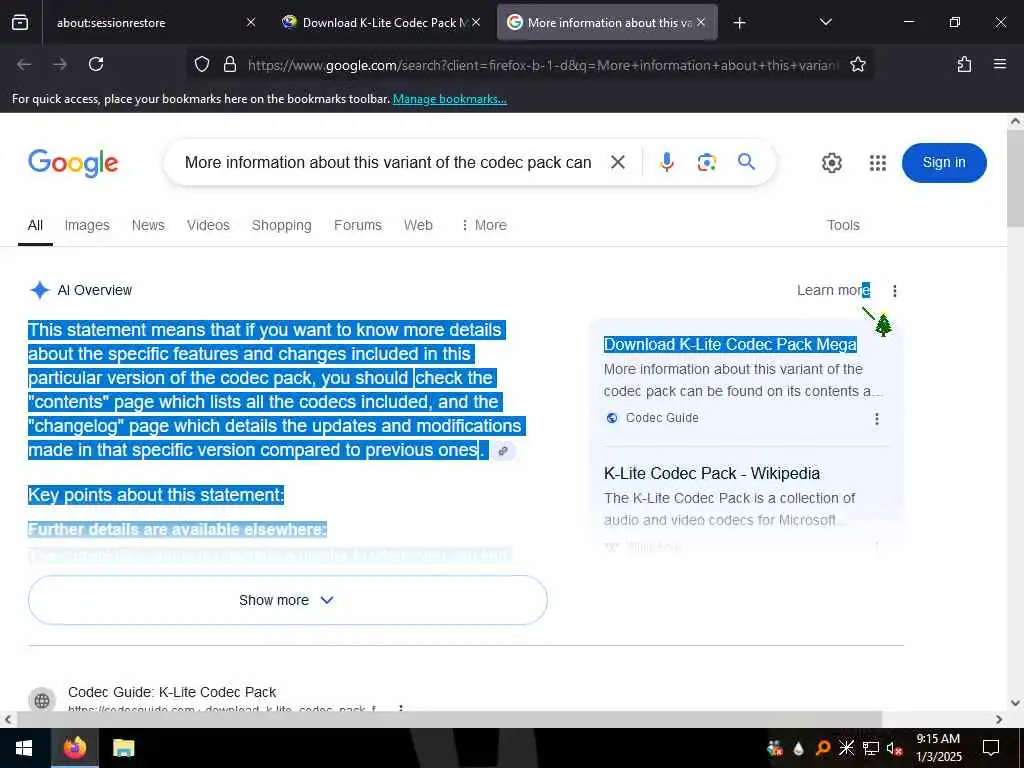
Task: Close the about:sessionrestore tab
Action: click(251, 22)
